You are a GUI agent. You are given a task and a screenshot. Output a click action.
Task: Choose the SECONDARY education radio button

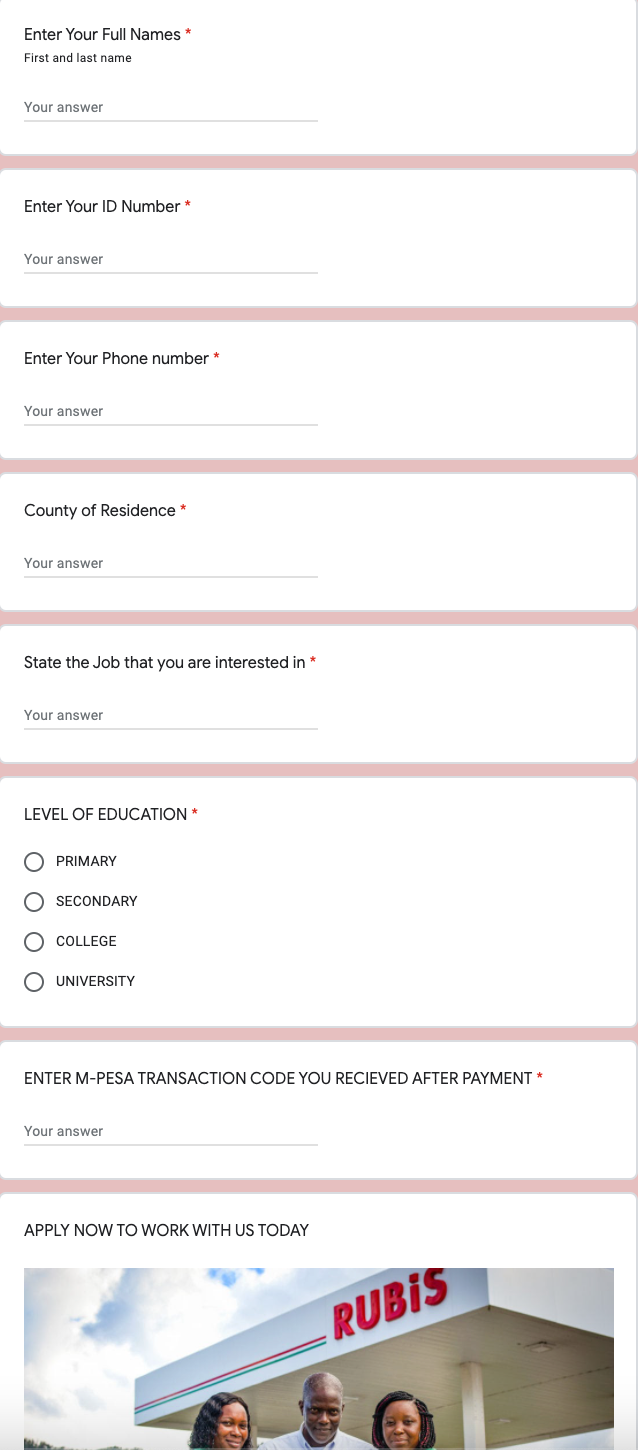point(34,902)
